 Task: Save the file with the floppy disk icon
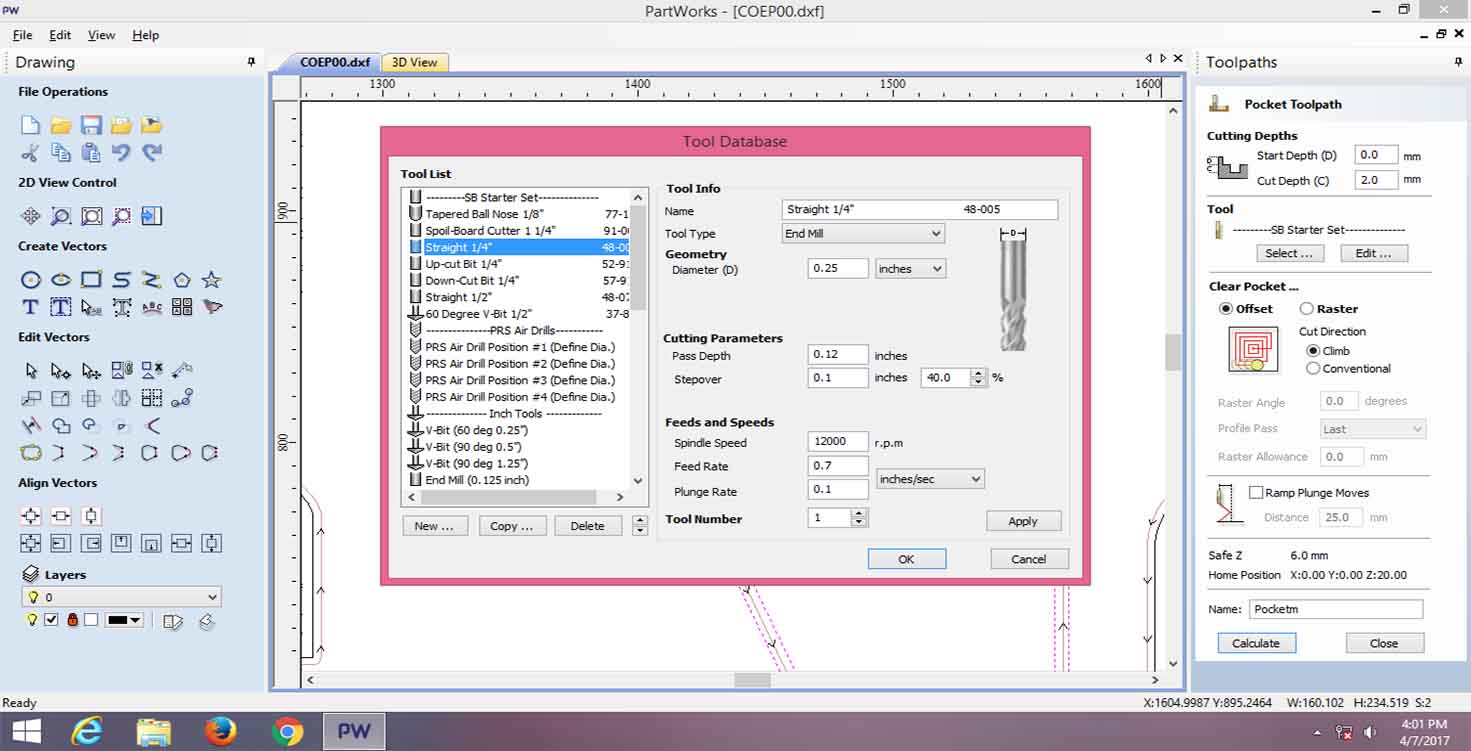91,125
